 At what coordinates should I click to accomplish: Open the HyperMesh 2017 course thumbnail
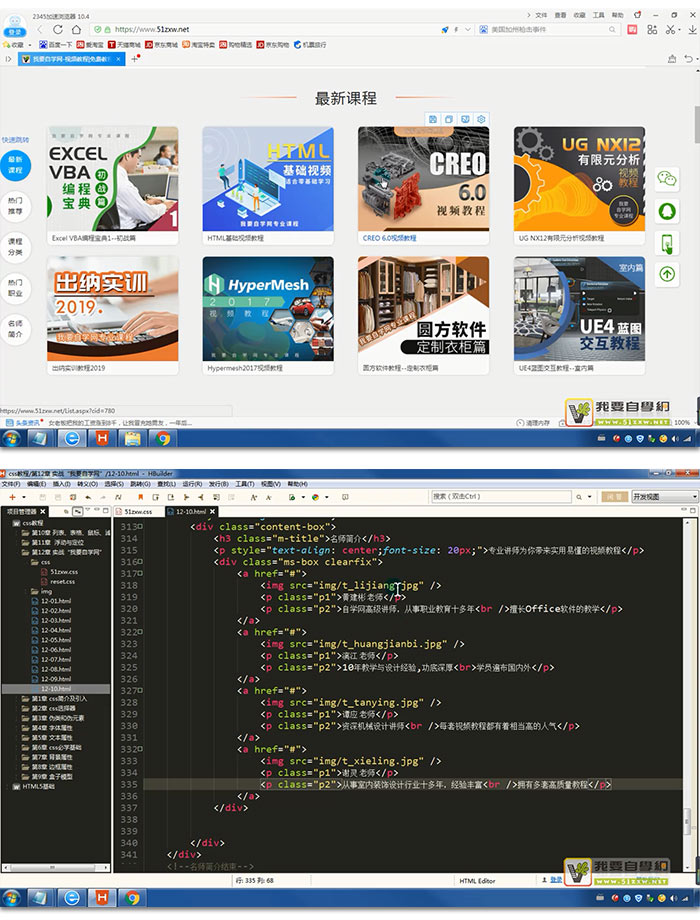(x=268, y=309)
